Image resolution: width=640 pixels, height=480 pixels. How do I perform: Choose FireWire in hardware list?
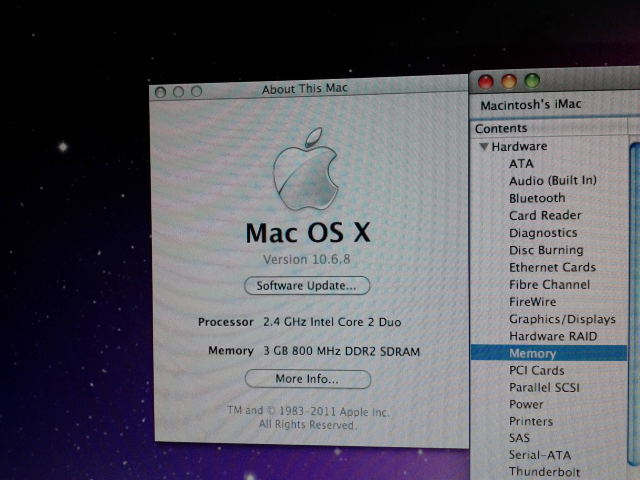click(533, 302)
